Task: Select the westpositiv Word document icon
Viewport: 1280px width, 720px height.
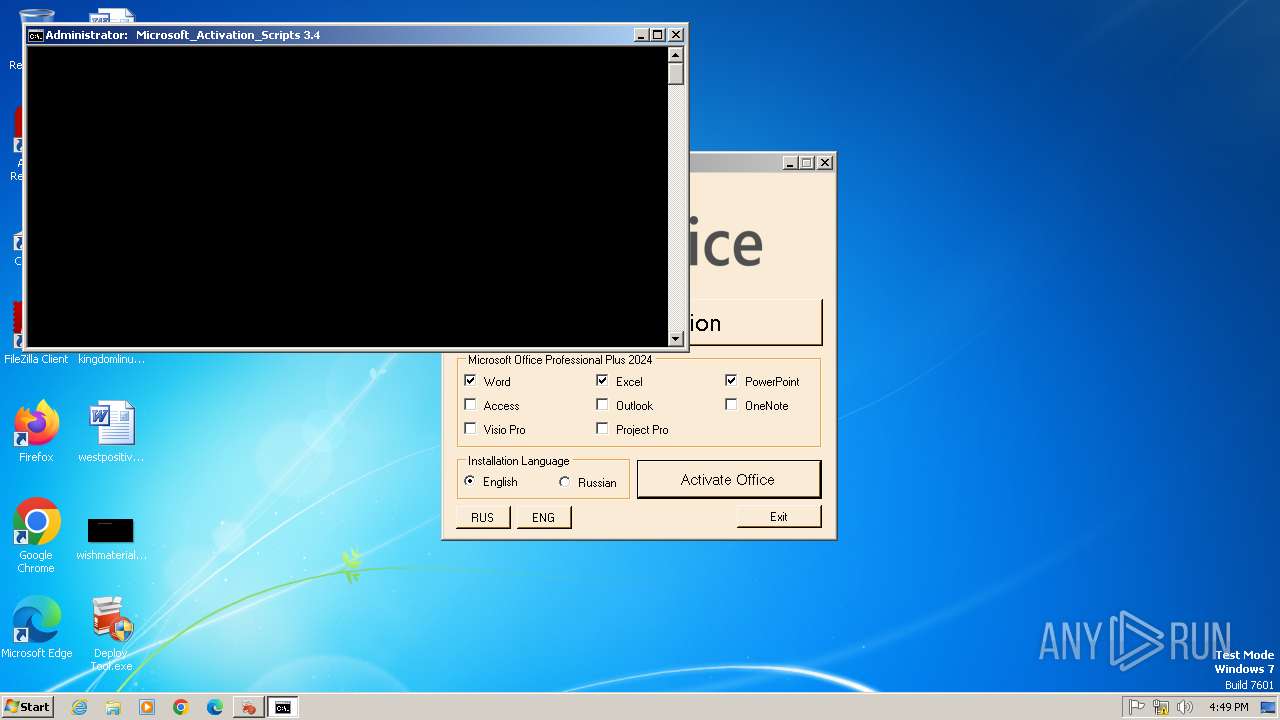Action: pos(111,432)
